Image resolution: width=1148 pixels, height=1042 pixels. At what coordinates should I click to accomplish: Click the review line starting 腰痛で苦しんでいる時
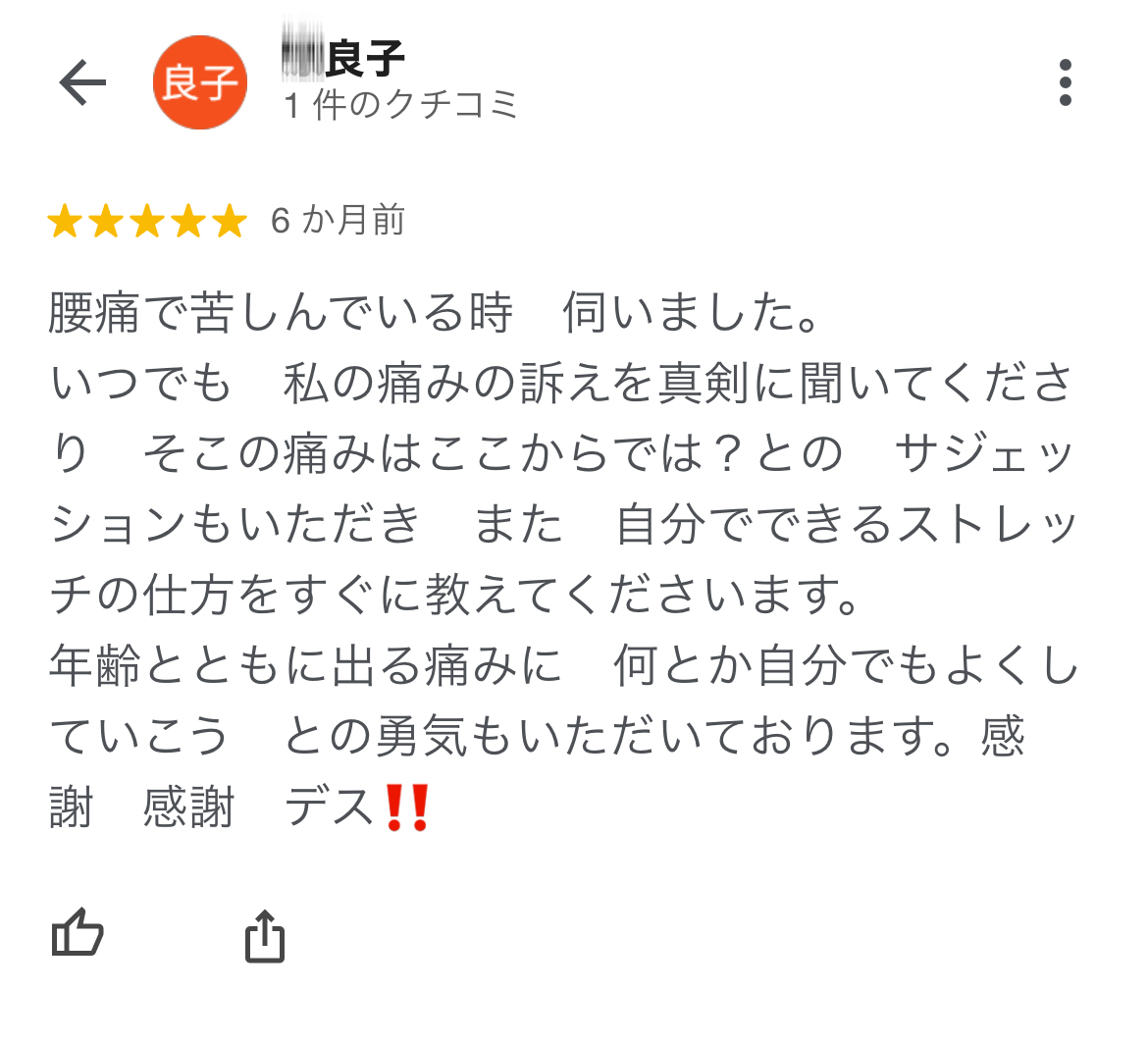(435, 313)
